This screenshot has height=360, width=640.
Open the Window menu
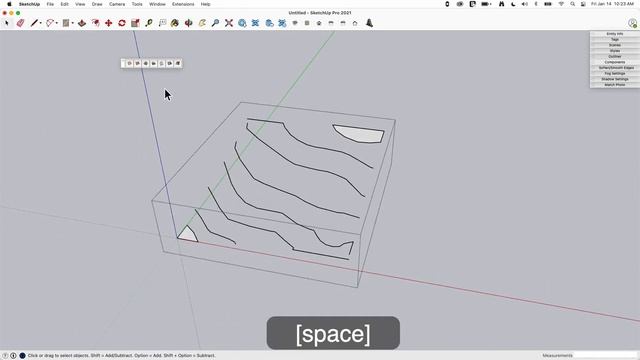[157, 4]
